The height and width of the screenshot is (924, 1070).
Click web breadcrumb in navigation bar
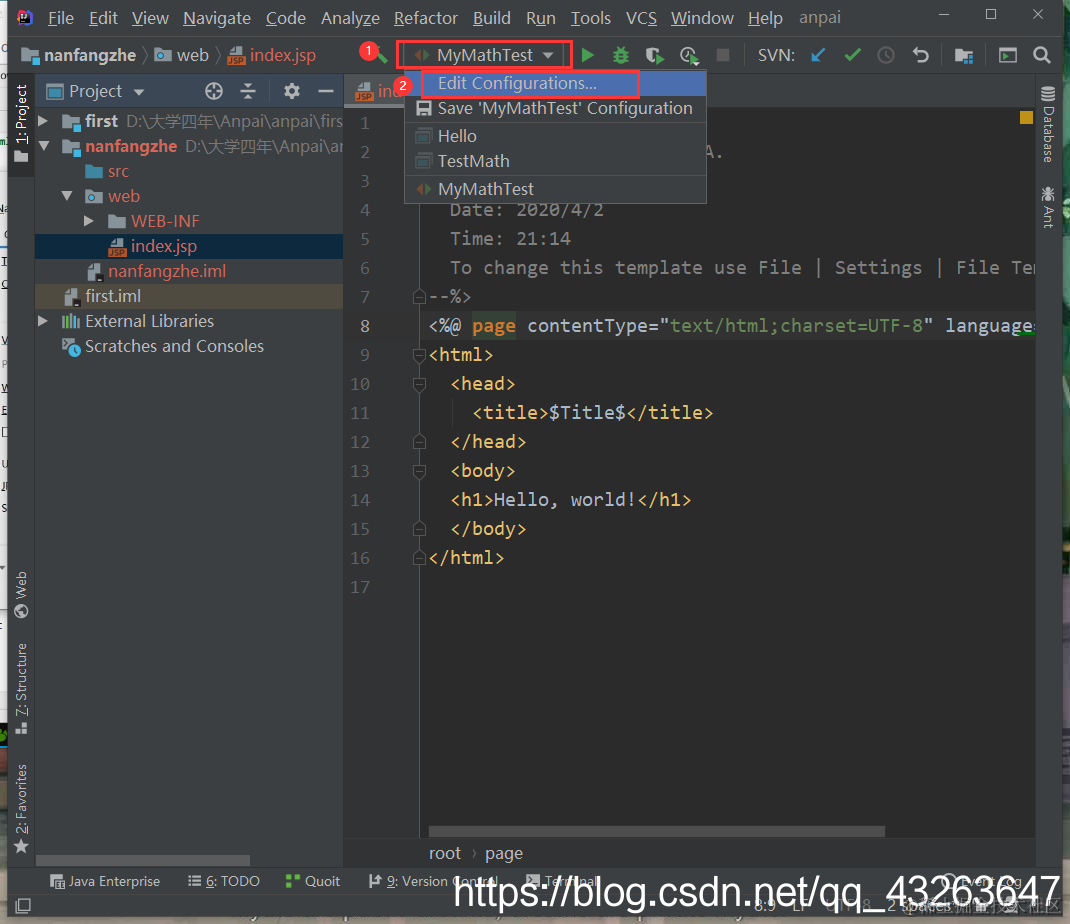point(182,55)
